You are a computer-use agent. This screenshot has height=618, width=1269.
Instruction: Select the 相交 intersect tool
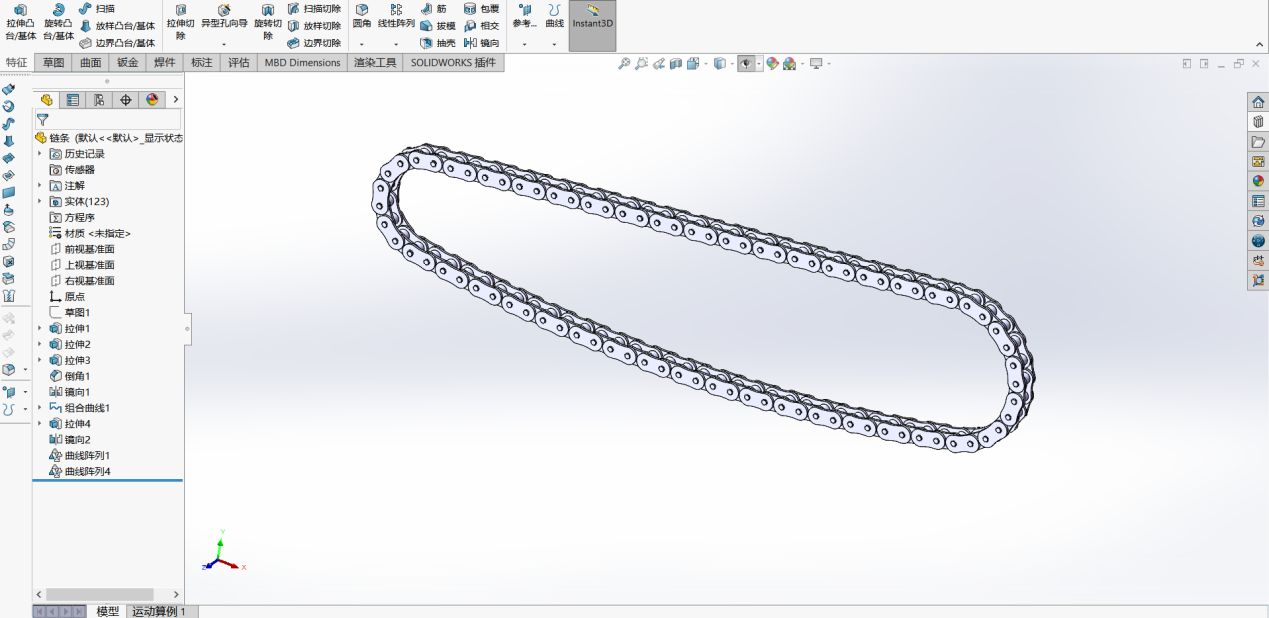[481, 26]
